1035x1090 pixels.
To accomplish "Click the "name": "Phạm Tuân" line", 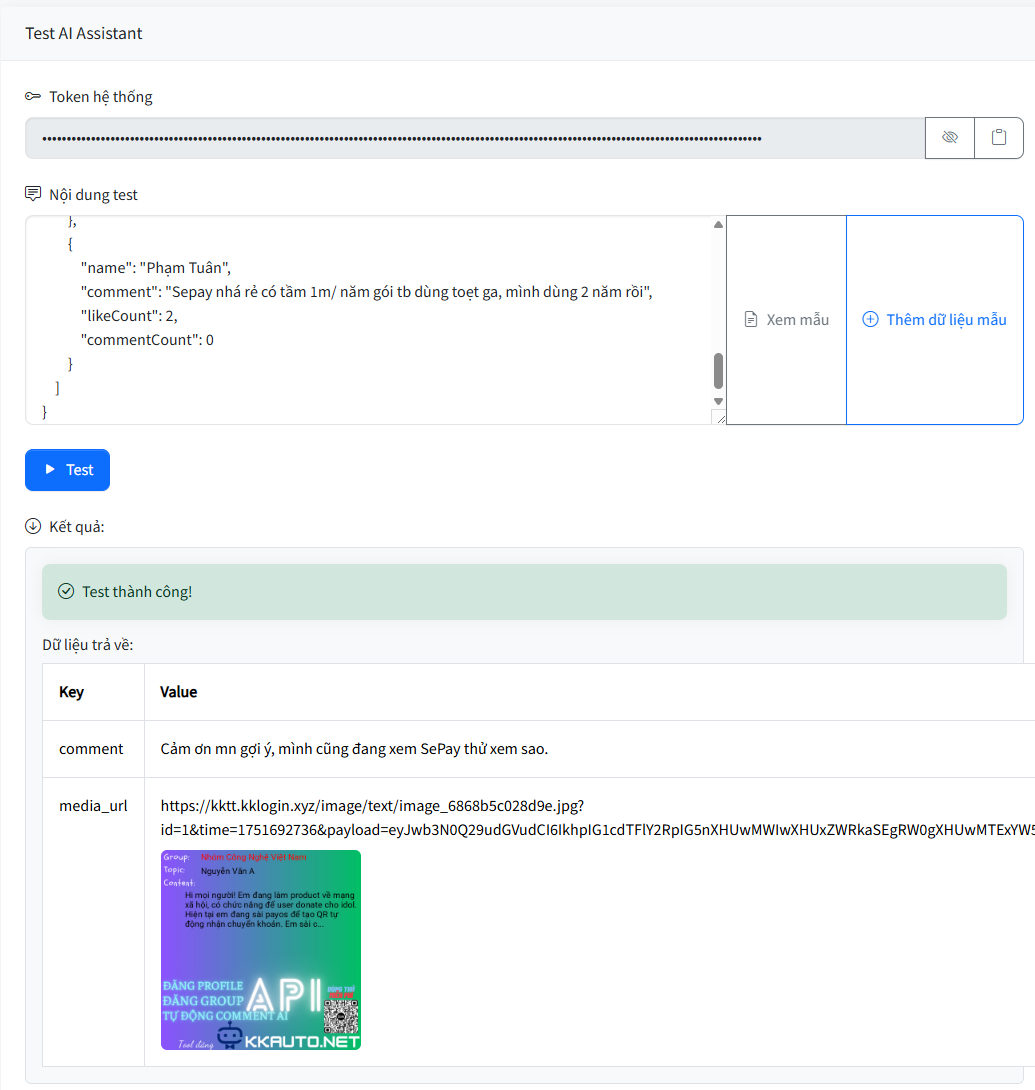I will click(156, 268).
